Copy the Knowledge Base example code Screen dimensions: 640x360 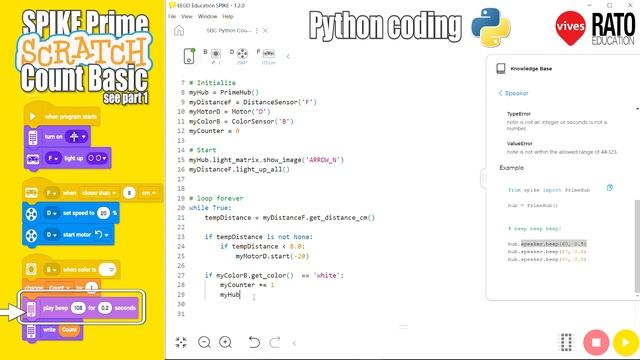point(610,188)
